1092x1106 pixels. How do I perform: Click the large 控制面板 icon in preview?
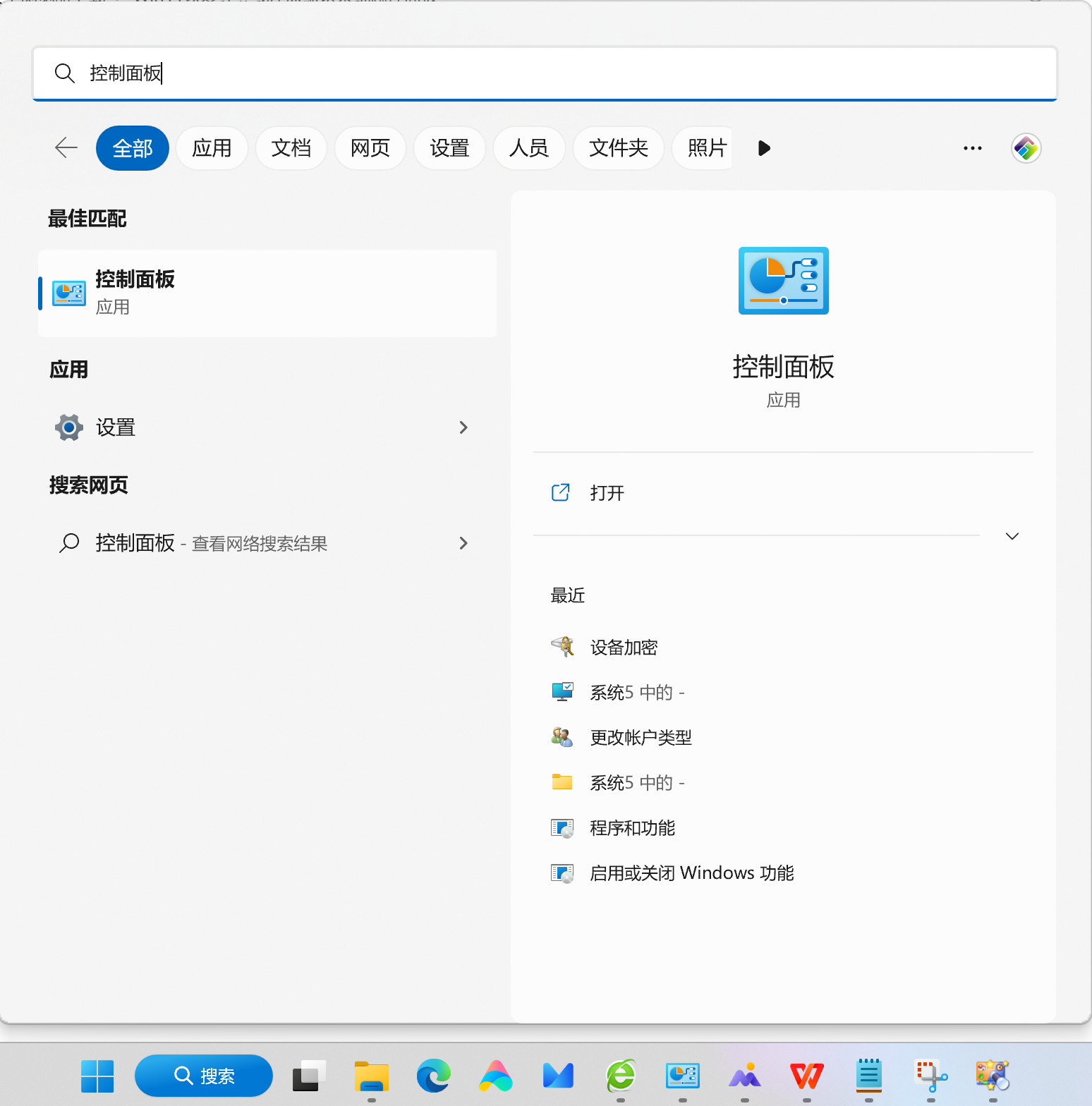[x=784, y=281]
